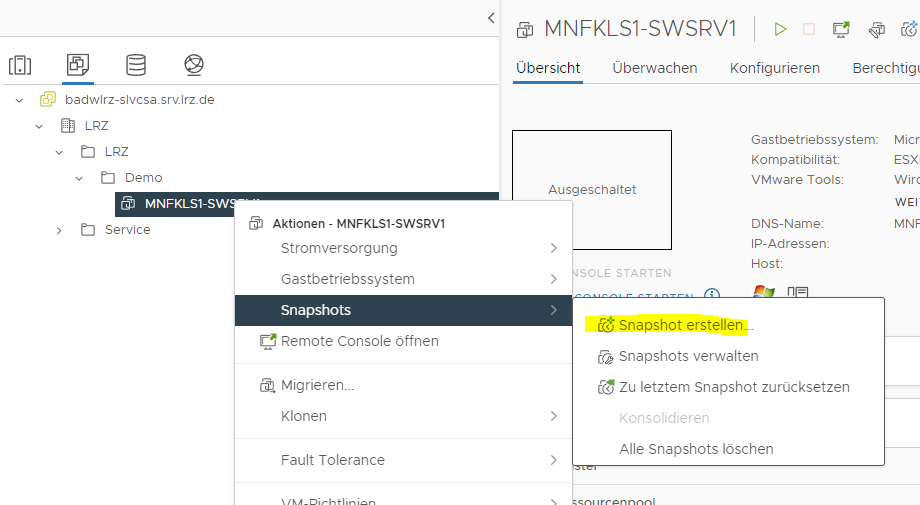Open the Konfigurieren tab
920x505 pixels.
pyautogui.click(x=774, y=68)
